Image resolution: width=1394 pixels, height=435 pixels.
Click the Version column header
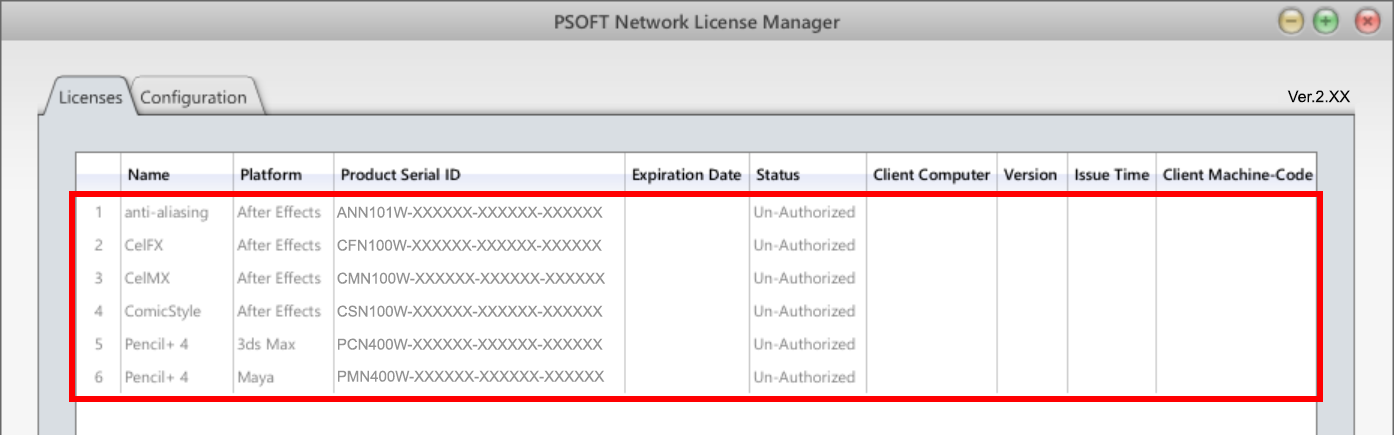(x=1030, y=175)
